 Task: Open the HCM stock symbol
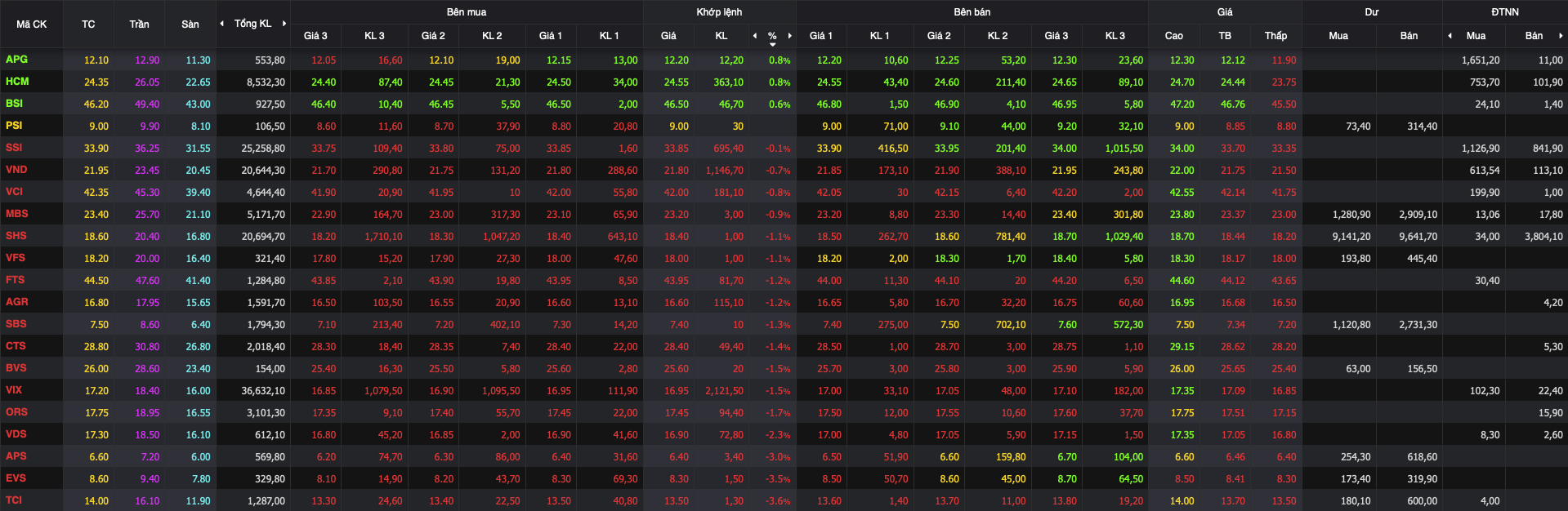coord(17,82)
